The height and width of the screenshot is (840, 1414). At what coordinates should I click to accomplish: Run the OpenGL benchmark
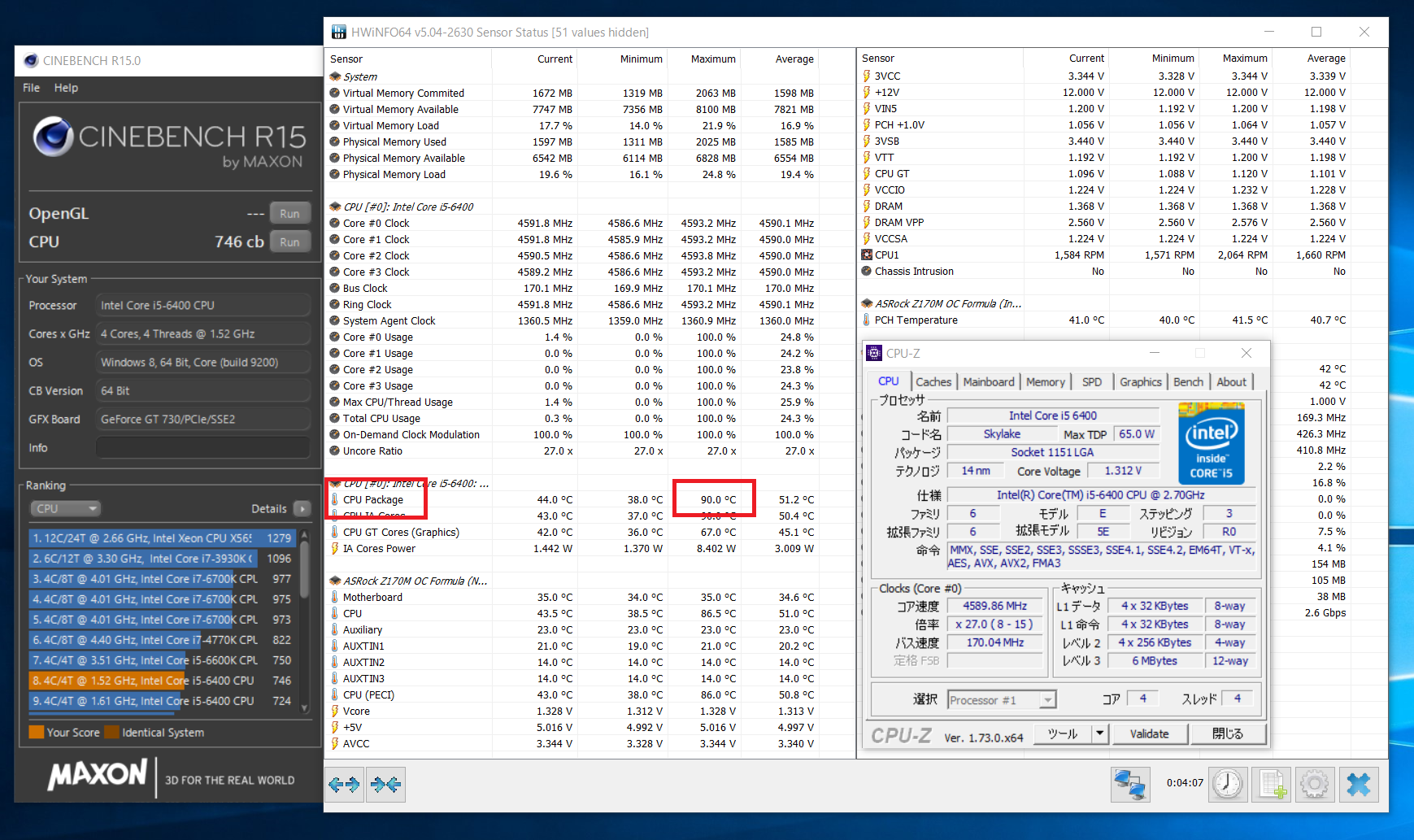(289, 214)
